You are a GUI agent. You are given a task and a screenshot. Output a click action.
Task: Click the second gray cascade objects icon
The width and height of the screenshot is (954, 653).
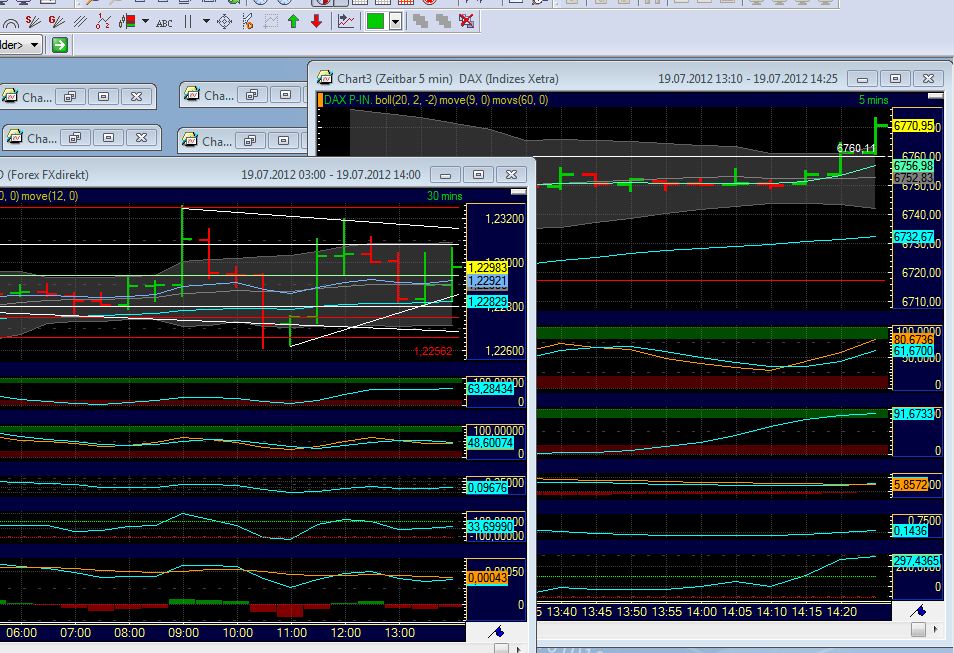click(444, 22)
